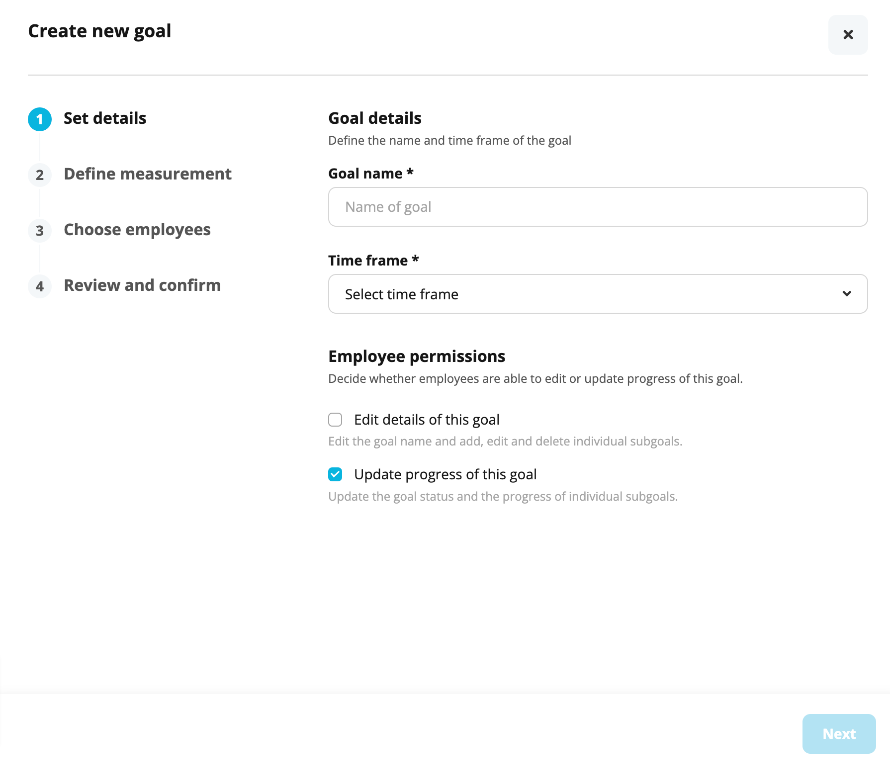Open the Choose employees step
Screen dimensions: 890x763
[x=137, y=229]
